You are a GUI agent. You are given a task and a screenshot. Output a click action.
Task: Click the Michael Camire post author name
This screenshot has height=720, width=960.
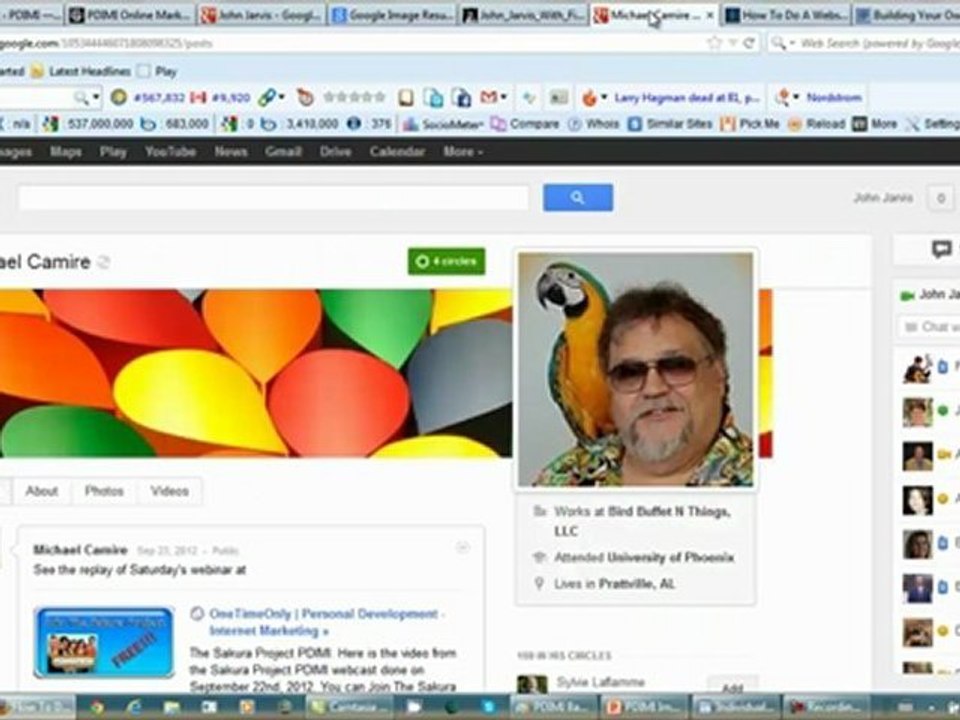[80, 550]
